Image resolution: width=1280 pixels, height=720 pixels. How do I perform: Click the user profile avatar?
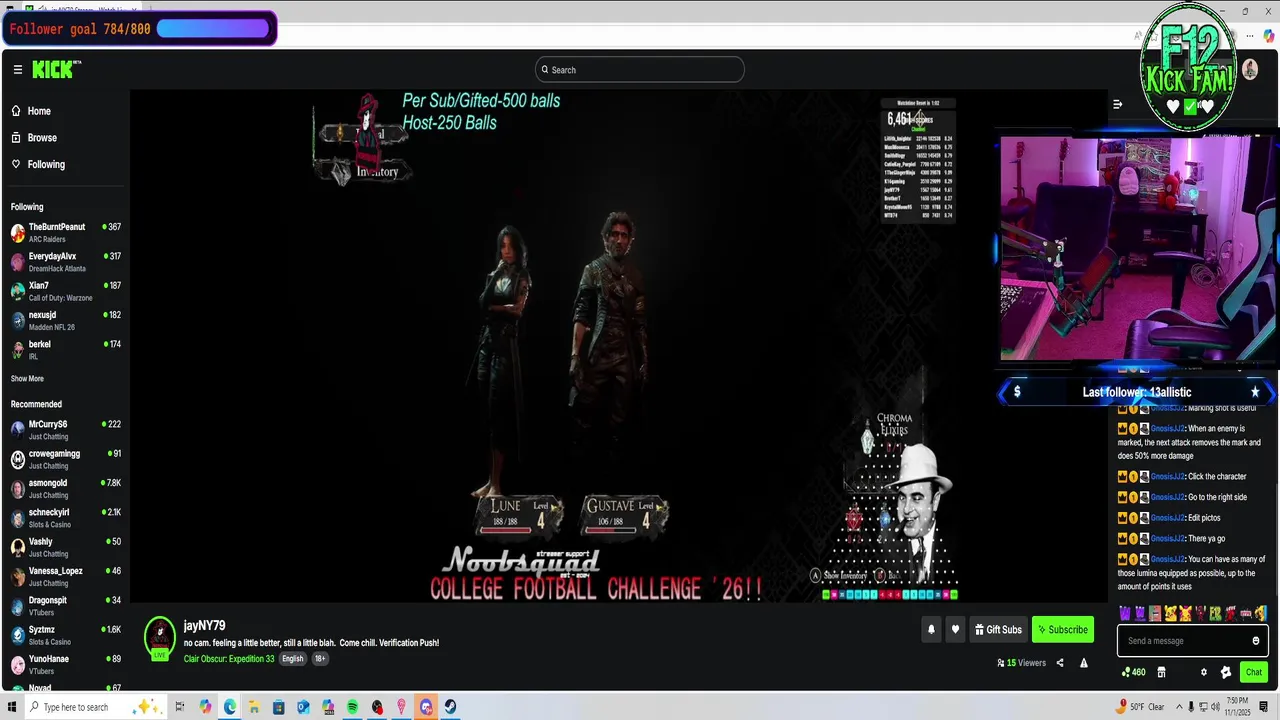(x=1249, y=70)
